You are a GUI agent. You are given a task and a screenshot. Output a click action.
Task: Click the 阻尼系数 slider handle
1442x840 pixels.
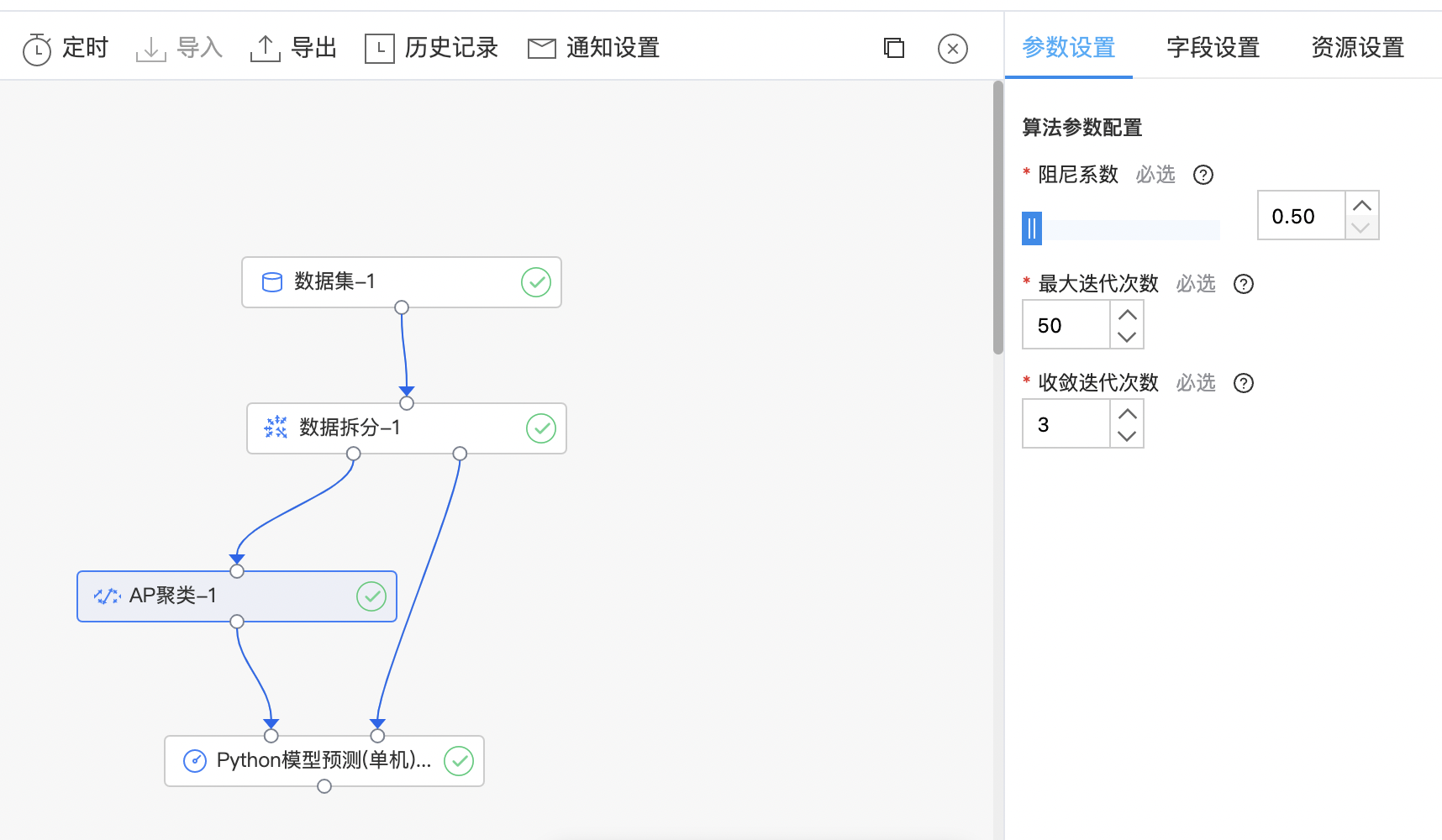point(1032,228)
